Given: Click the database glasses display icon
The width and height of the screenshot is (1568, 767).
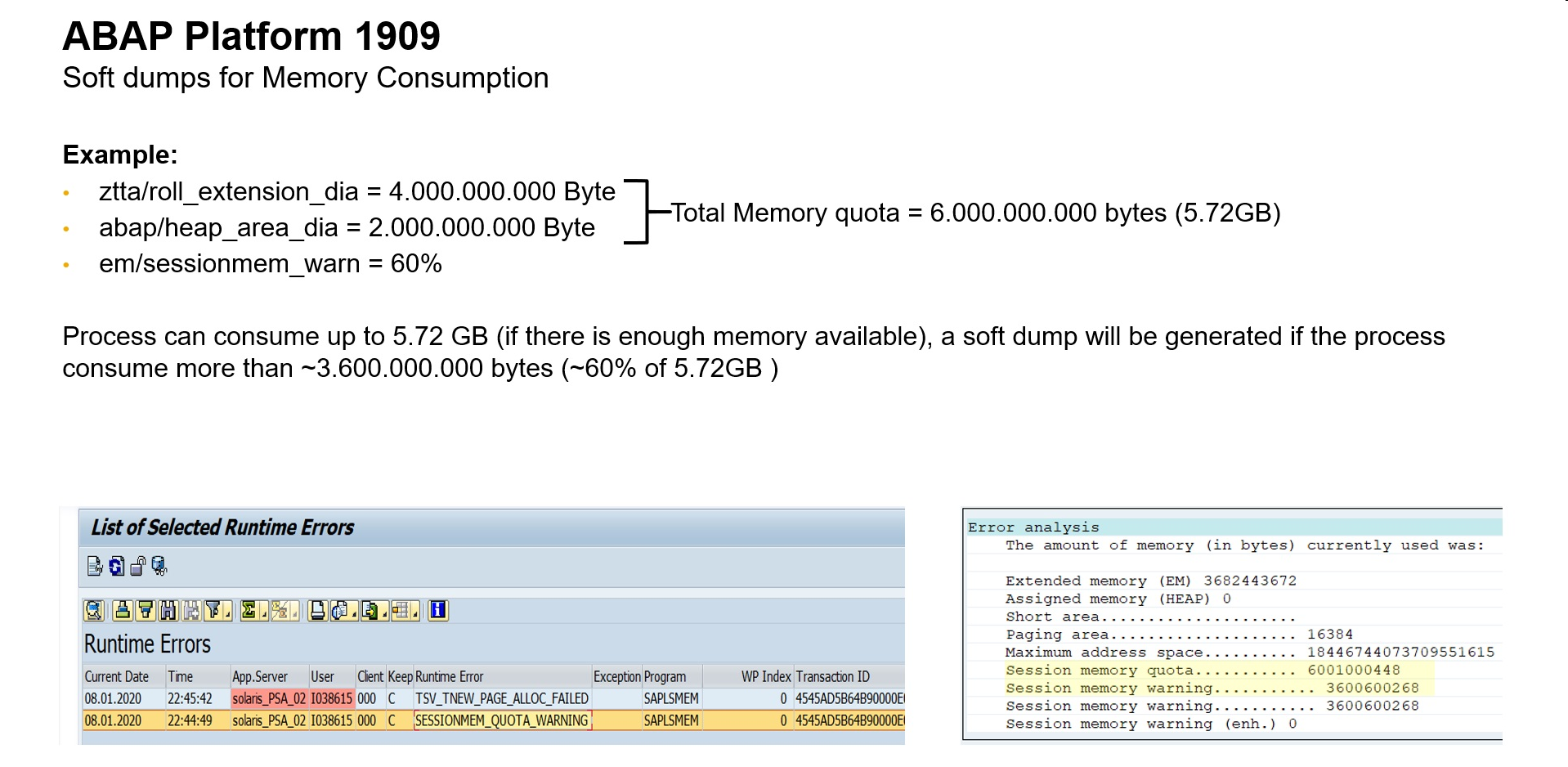Looking at the screenshot, I should 159,566.
